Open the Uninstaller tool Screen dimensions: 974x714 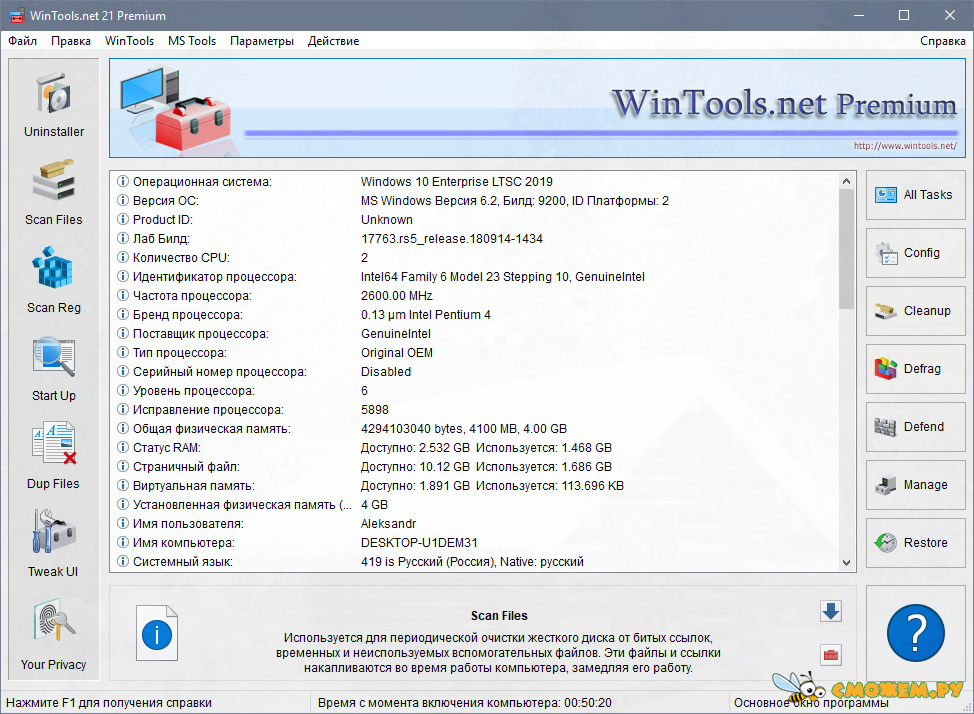point(54,104)
